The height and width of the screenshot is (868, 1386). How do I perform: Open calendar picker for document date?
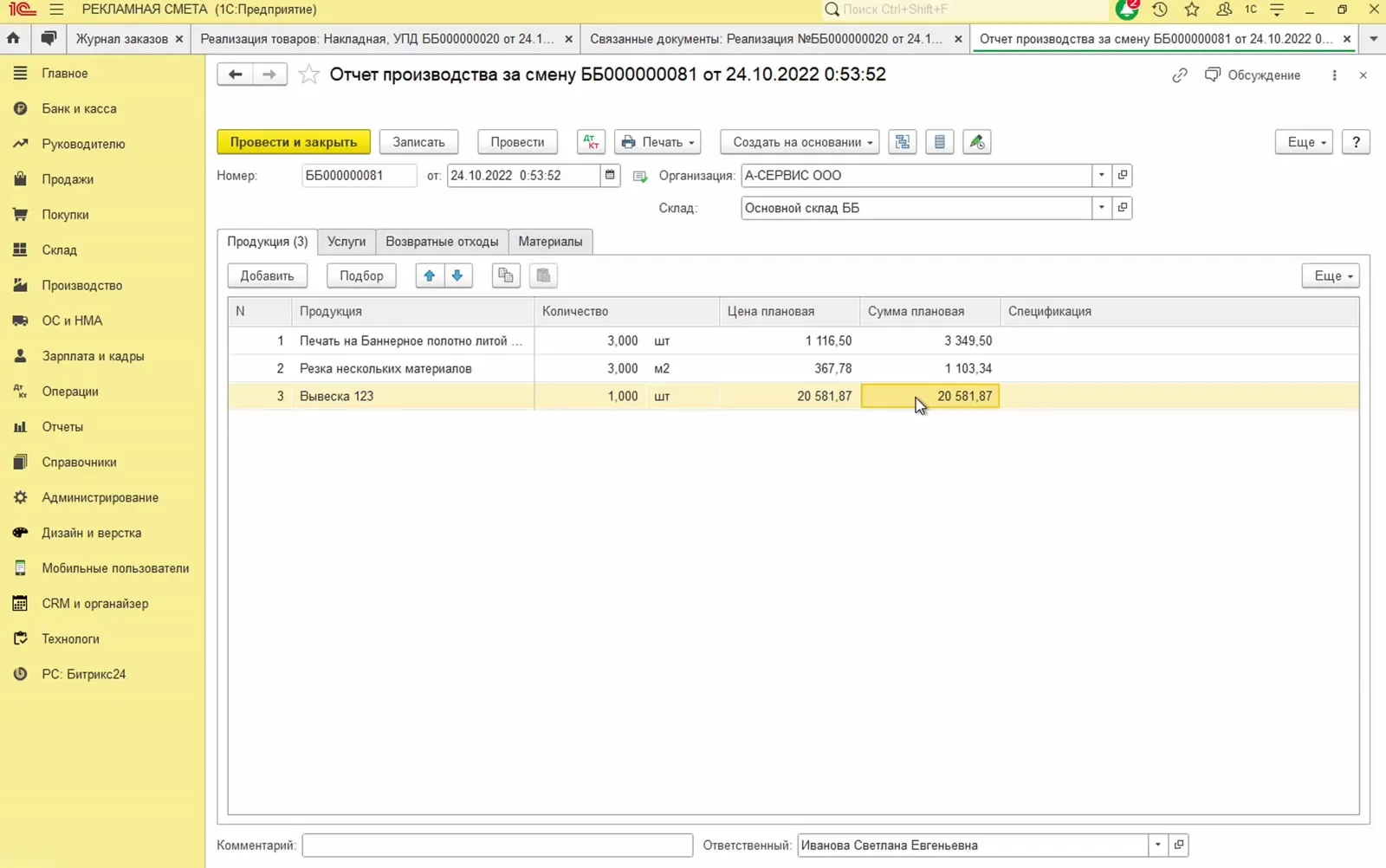[x=610, y=175]
